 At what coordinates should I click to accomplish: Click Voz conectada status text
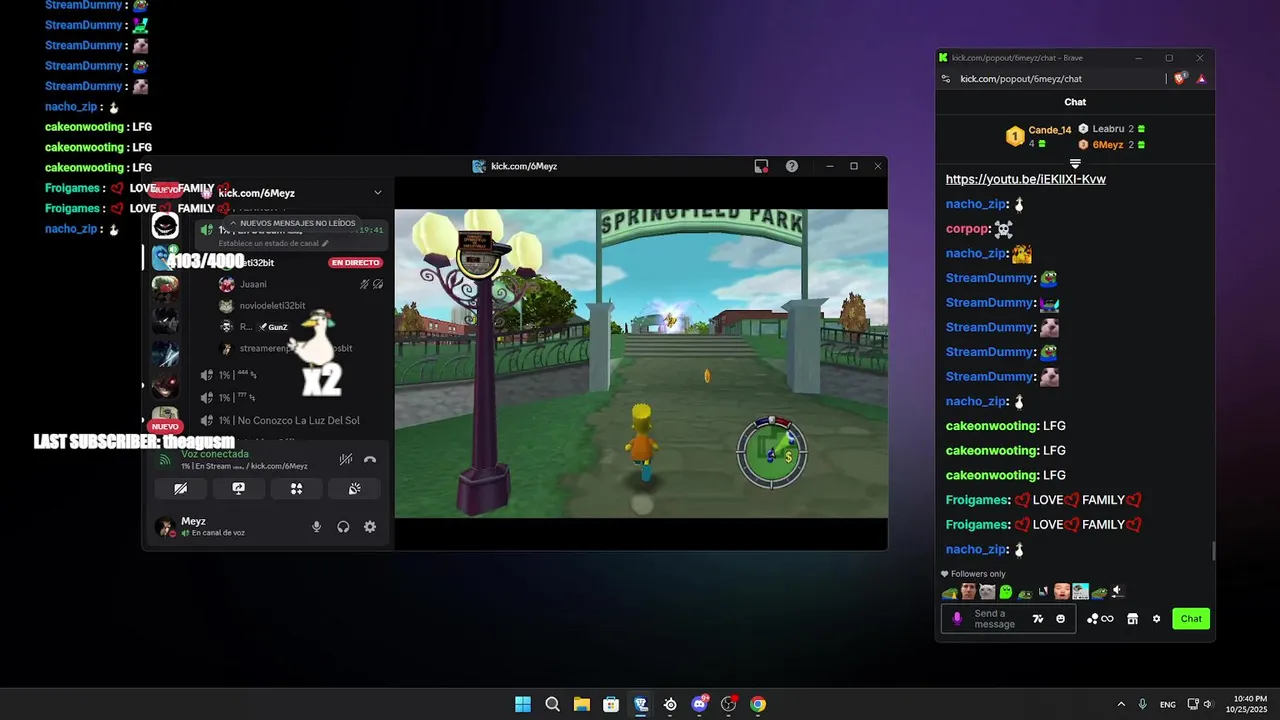(215, 454)
